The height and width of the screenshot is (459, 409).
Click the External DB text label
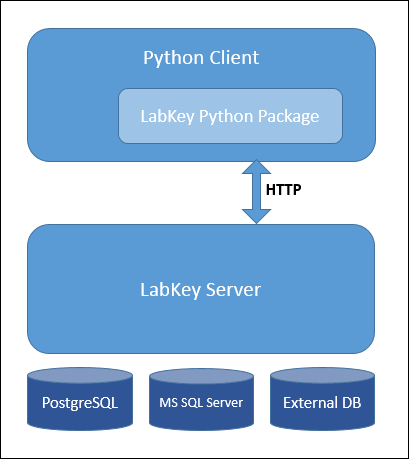click(x=322, y=403)
